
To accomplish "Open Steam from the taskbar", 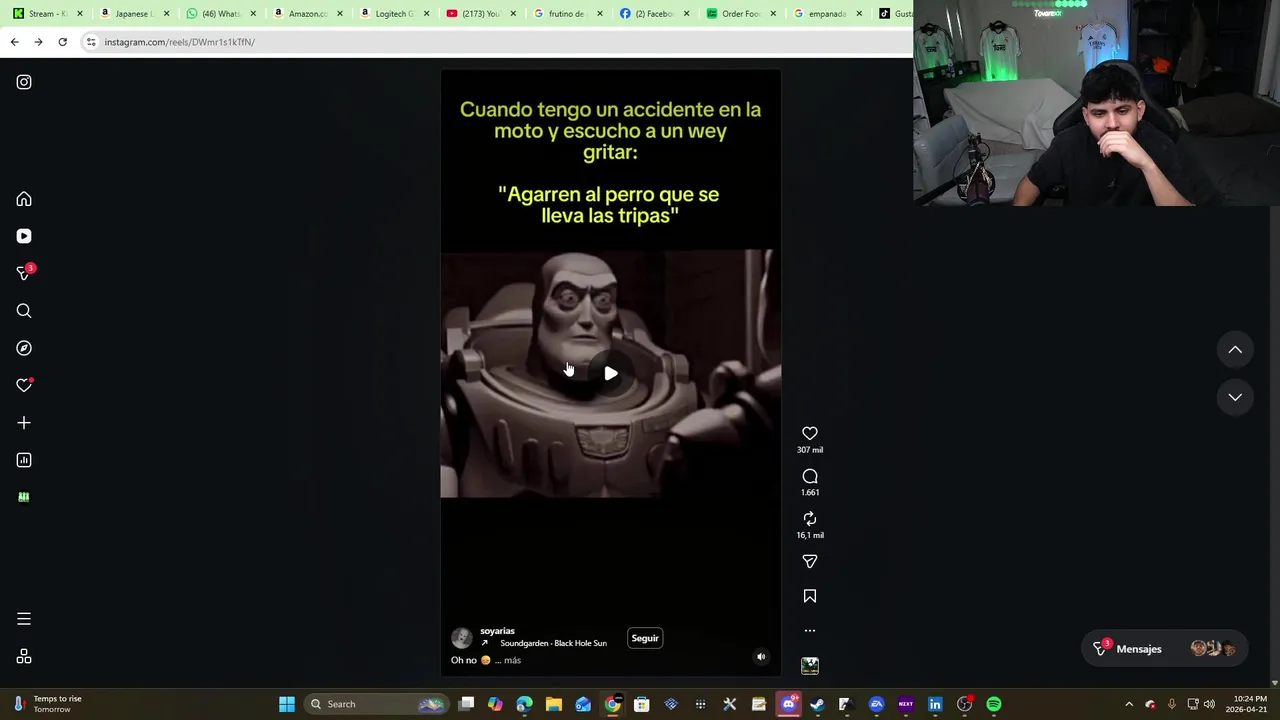I will [x=817, y=704].
